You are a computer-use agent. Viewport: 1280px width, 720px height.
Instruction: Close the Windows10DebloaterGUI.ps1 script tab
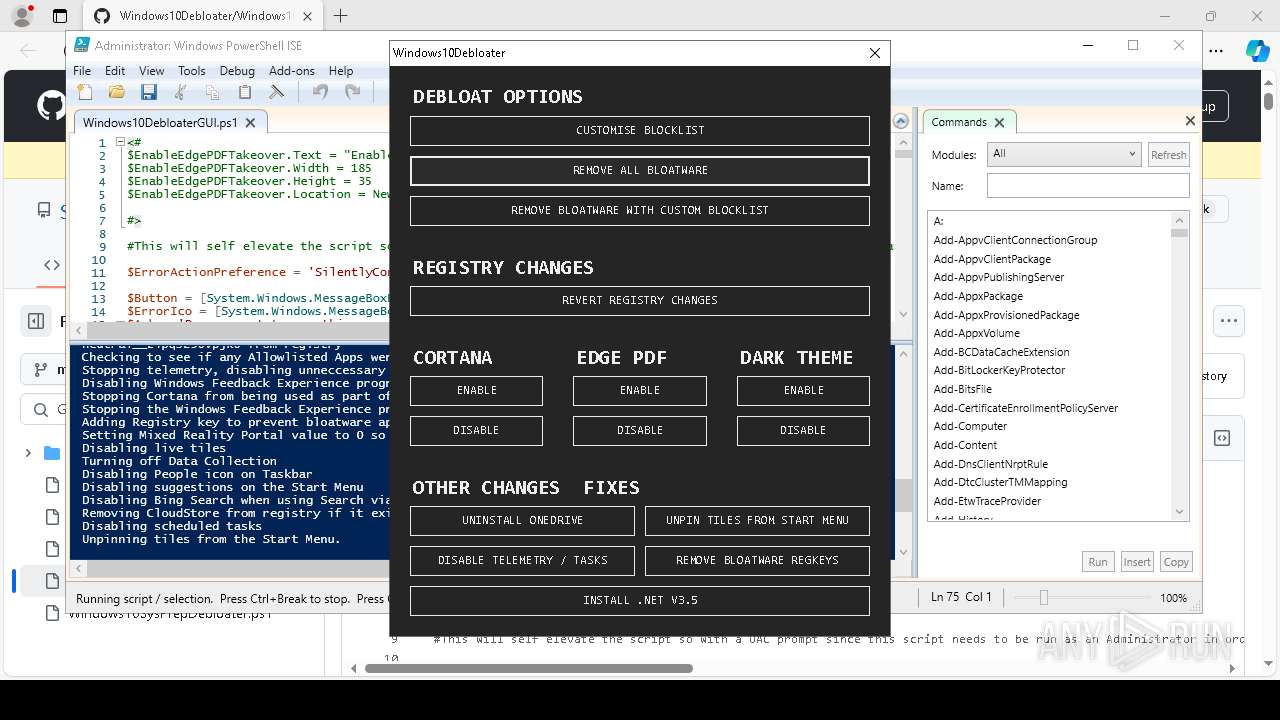coord(250,123)
